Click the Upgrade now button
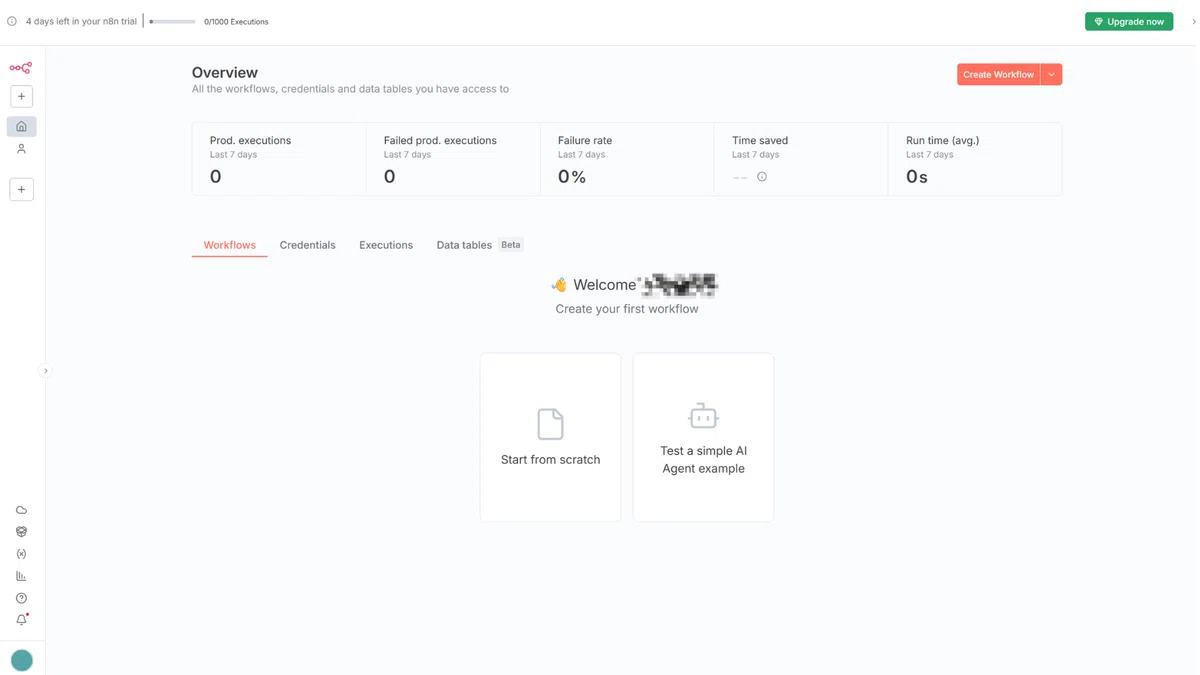 coord(1129,21)
